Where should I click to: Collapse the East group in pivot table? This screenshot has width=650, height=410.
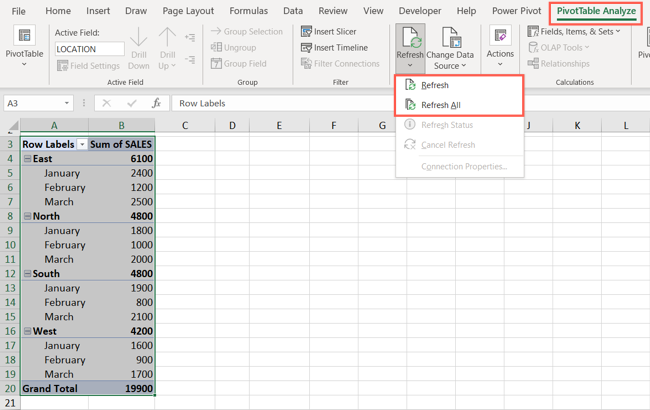[27, 159]
